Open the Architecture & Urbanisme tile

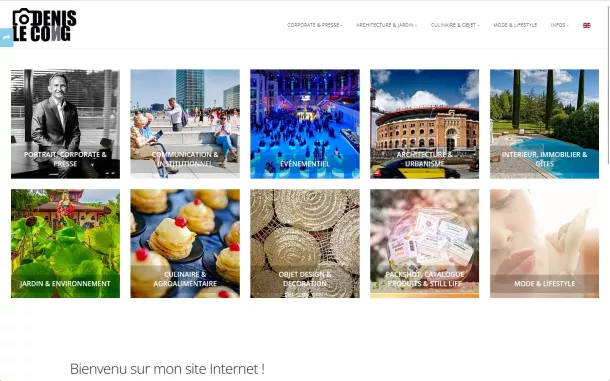pyautogui.click(x=424, y=124)
